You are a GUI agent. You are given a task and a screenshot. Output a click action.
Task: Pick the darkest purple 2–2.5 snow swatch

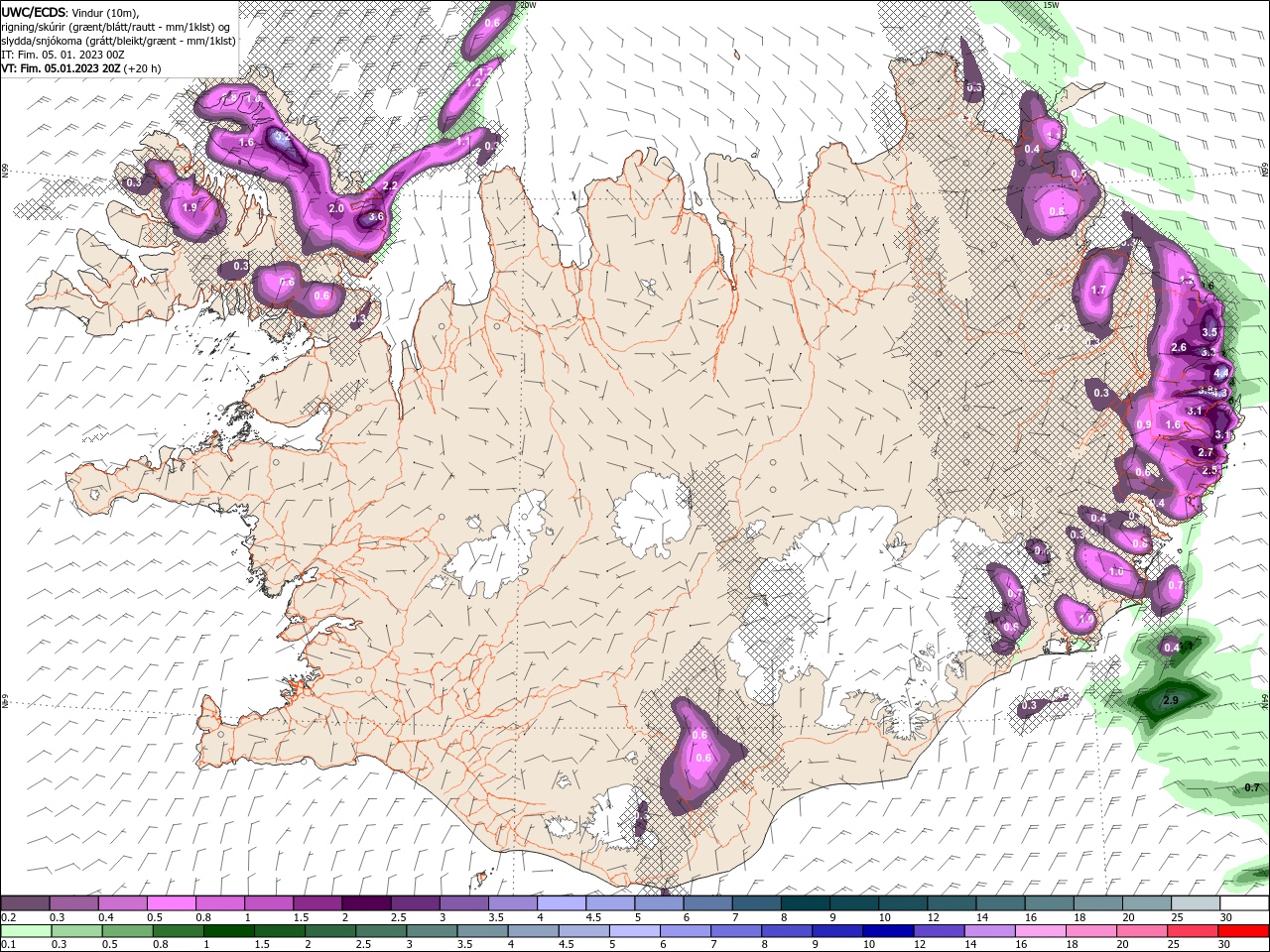click(366, 903)
